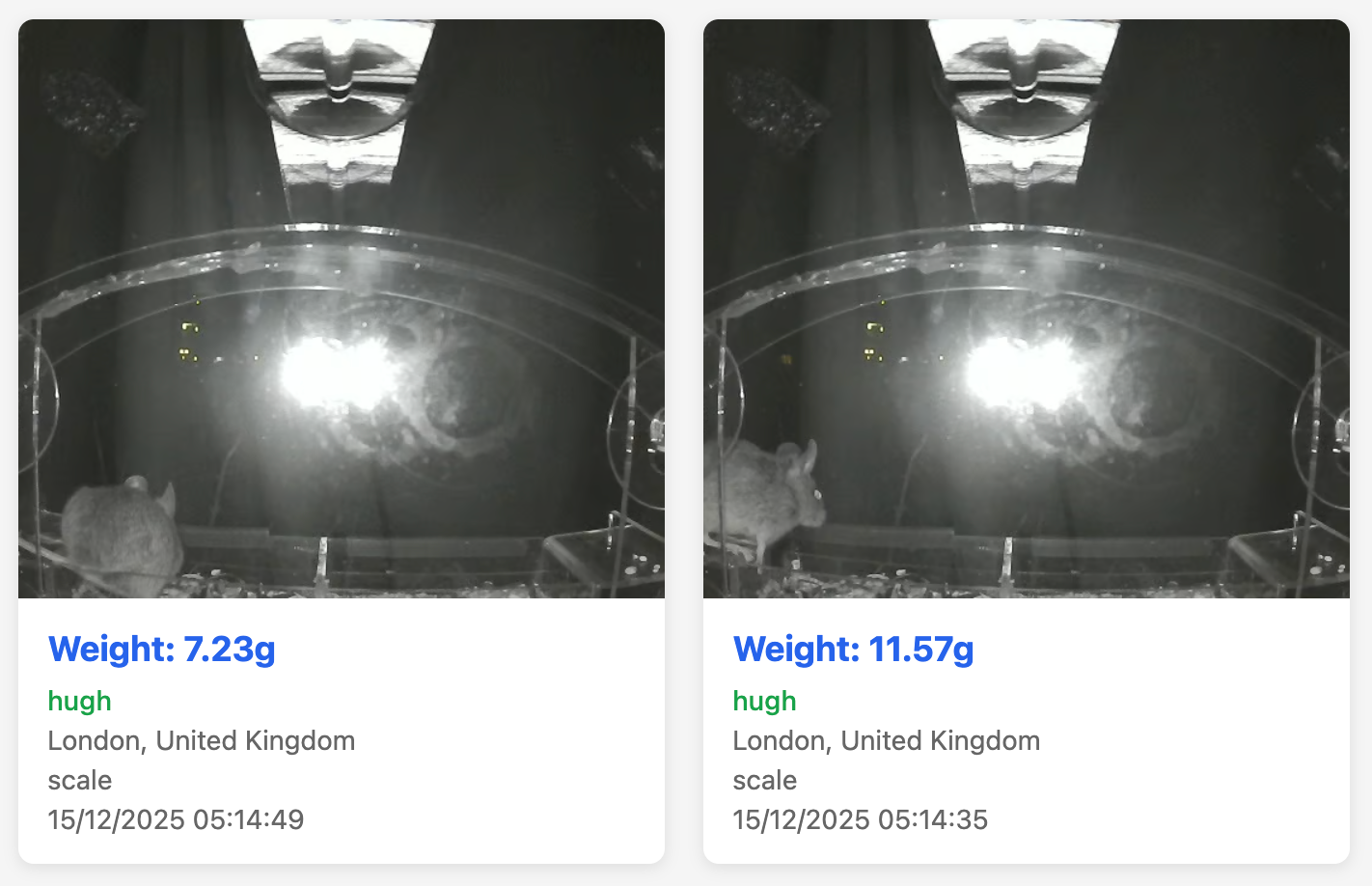The width and height of the screenshot is (1372, 886).
Task: Click London, United Kingdom on left card
Action: (202, 740)
